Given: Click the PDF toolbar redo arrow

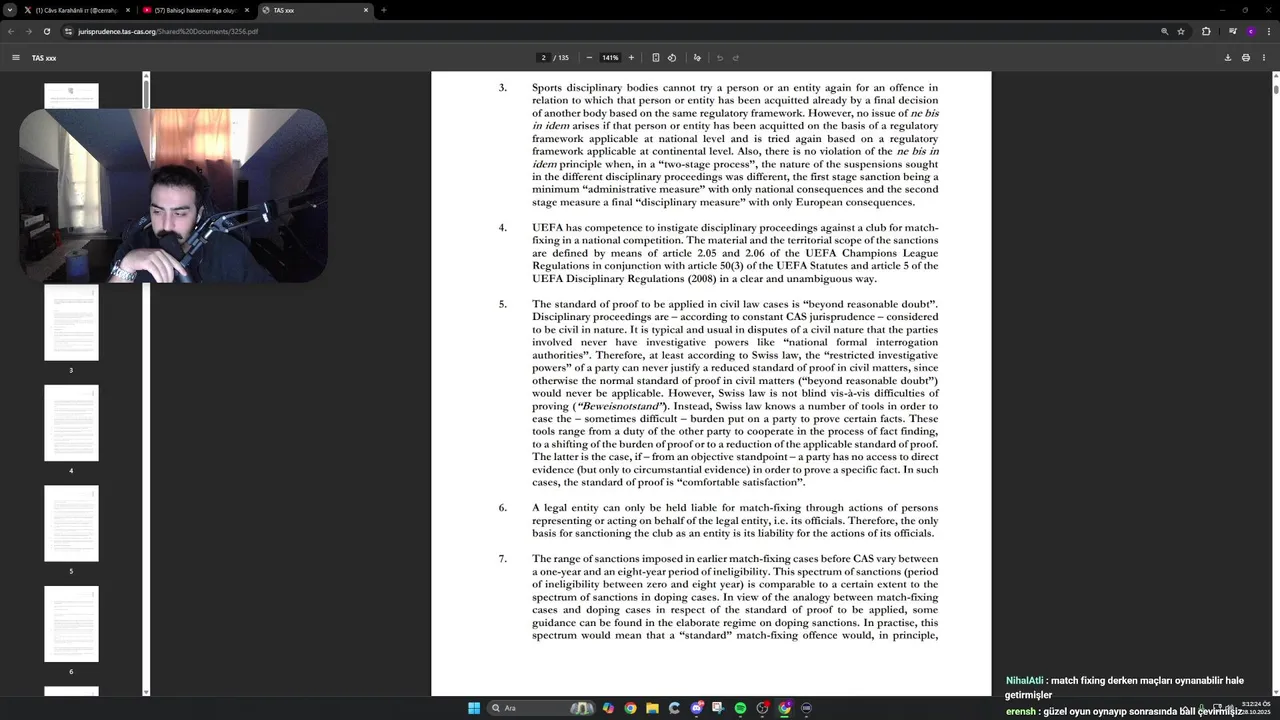Looking at the screenshot, I should coord(736,58).
